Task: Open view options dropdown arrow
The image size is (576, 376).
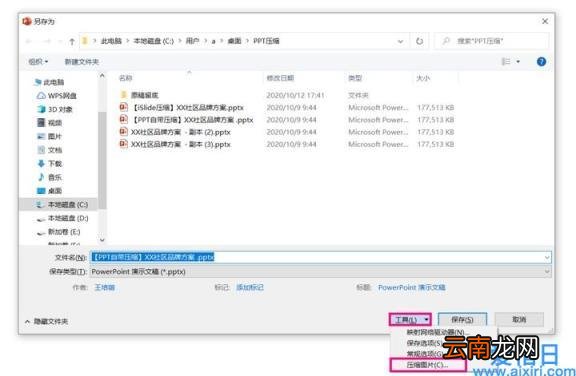Action: tap(518, 62)
